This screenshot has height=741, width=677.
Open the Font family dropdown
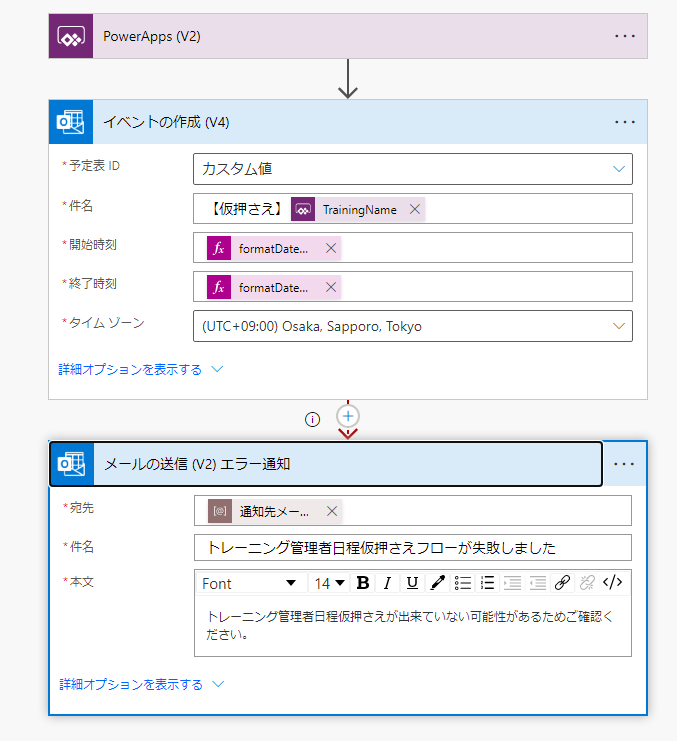click(x=250, y=583)
